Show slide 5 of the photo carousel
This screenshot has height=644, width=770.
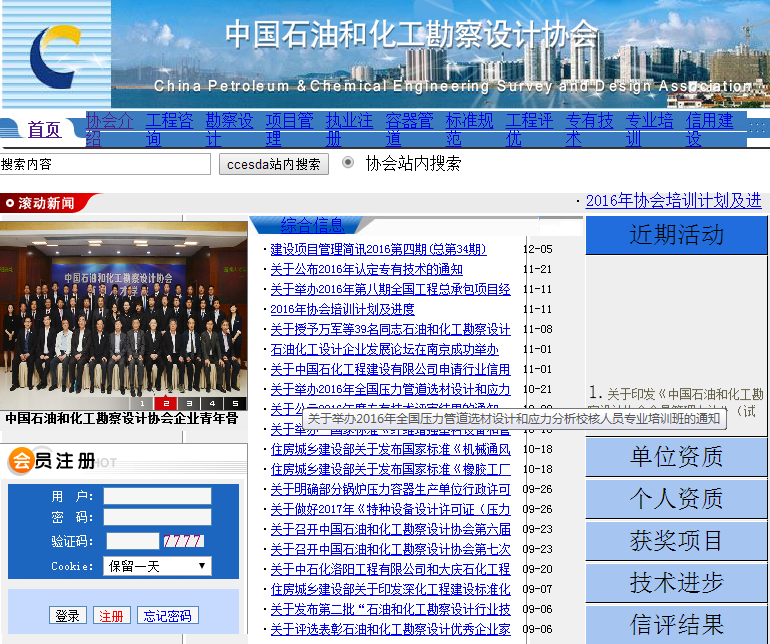(235, 403)
